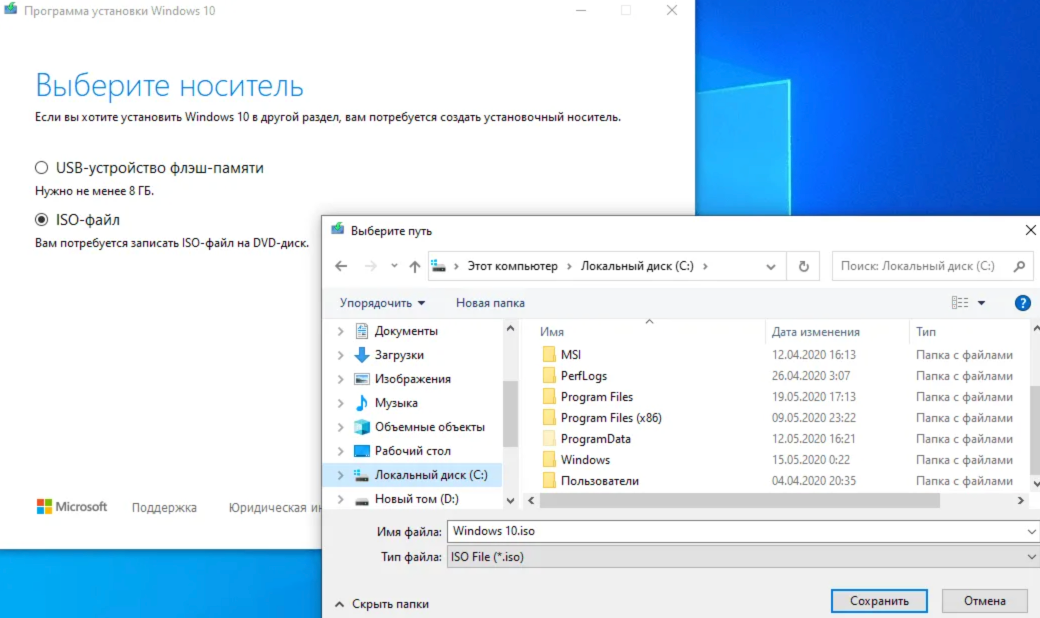The image size is (1040, 618).
Task: Expand Рабочий стол tree node
Action: pyautogui.click(x=340, y=451)
